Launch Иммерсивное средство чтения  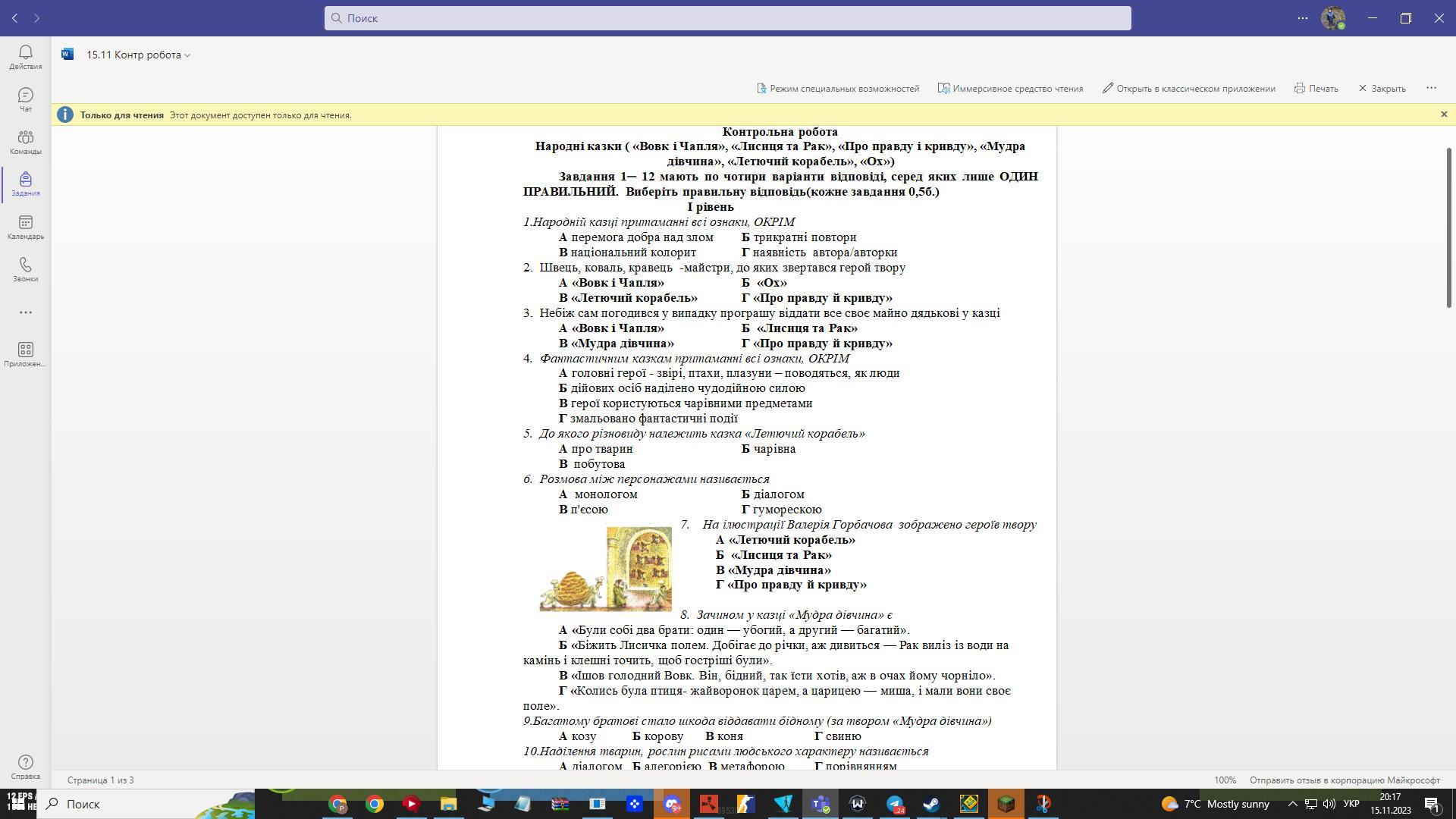[x=1010, y=89]
